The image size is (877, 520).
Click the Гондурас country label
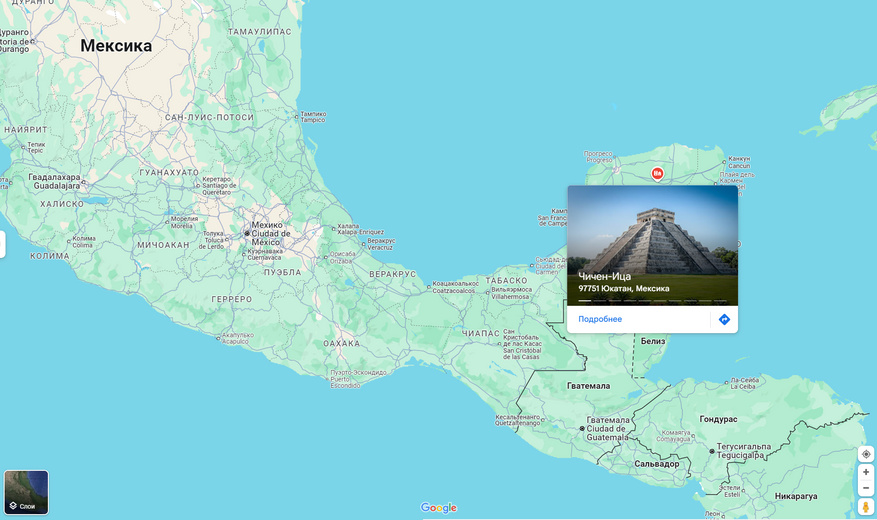point(718,419)
